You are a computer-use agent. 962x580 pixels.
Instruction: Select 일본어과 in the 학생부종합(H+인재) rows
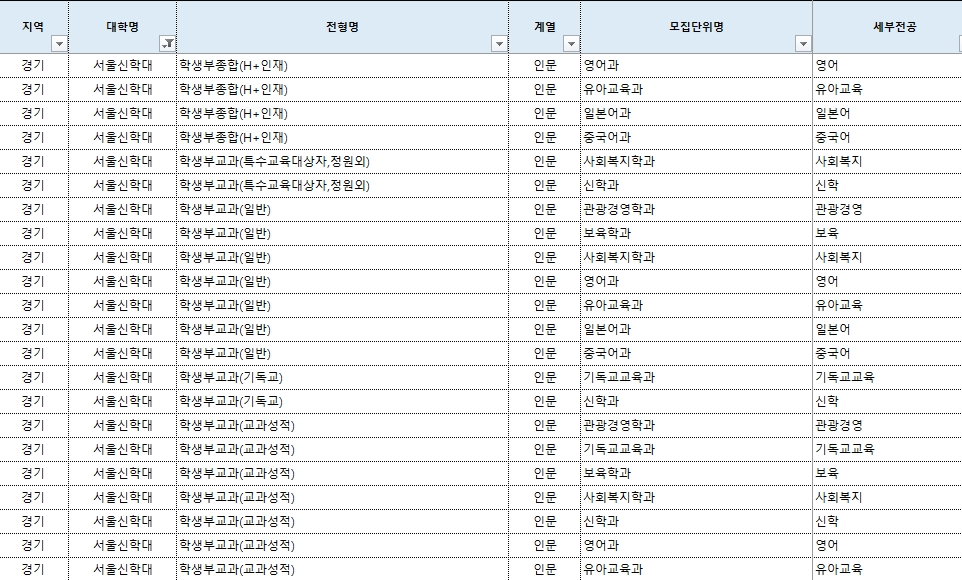point(607,113)
